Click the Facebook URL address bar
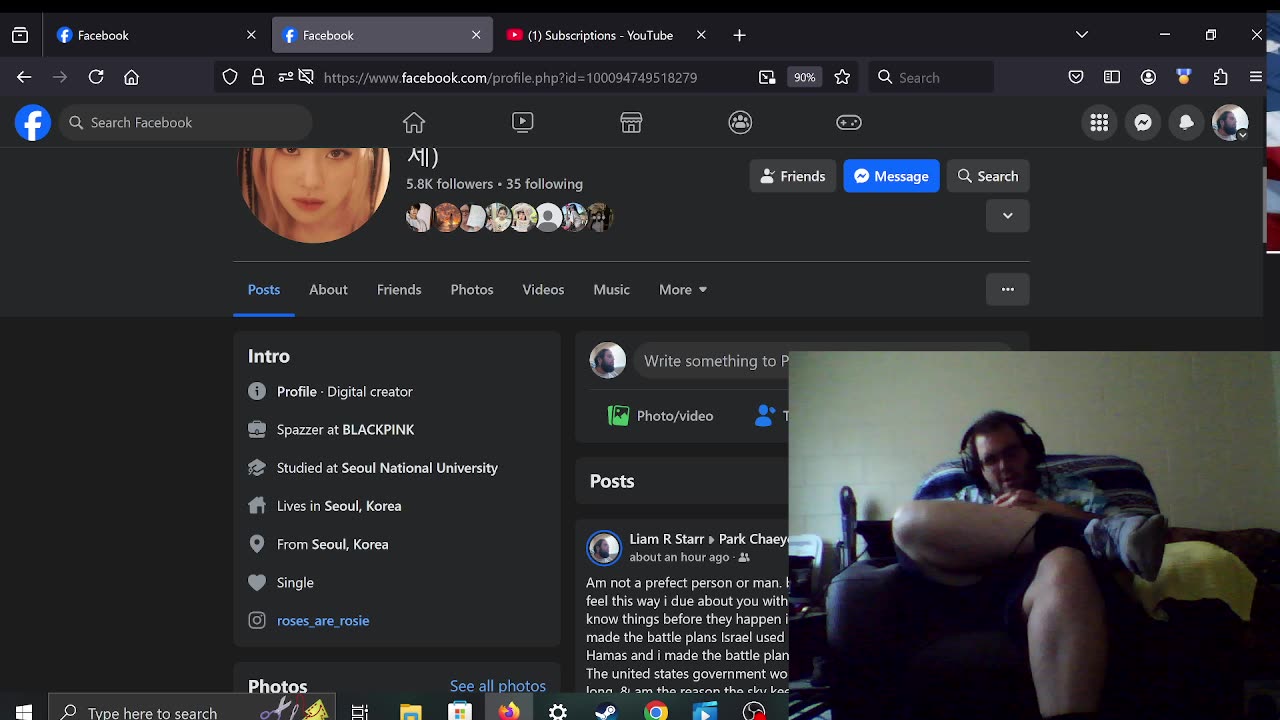Viewport: 1280px width, 720px height. click(x=510, y=77)
